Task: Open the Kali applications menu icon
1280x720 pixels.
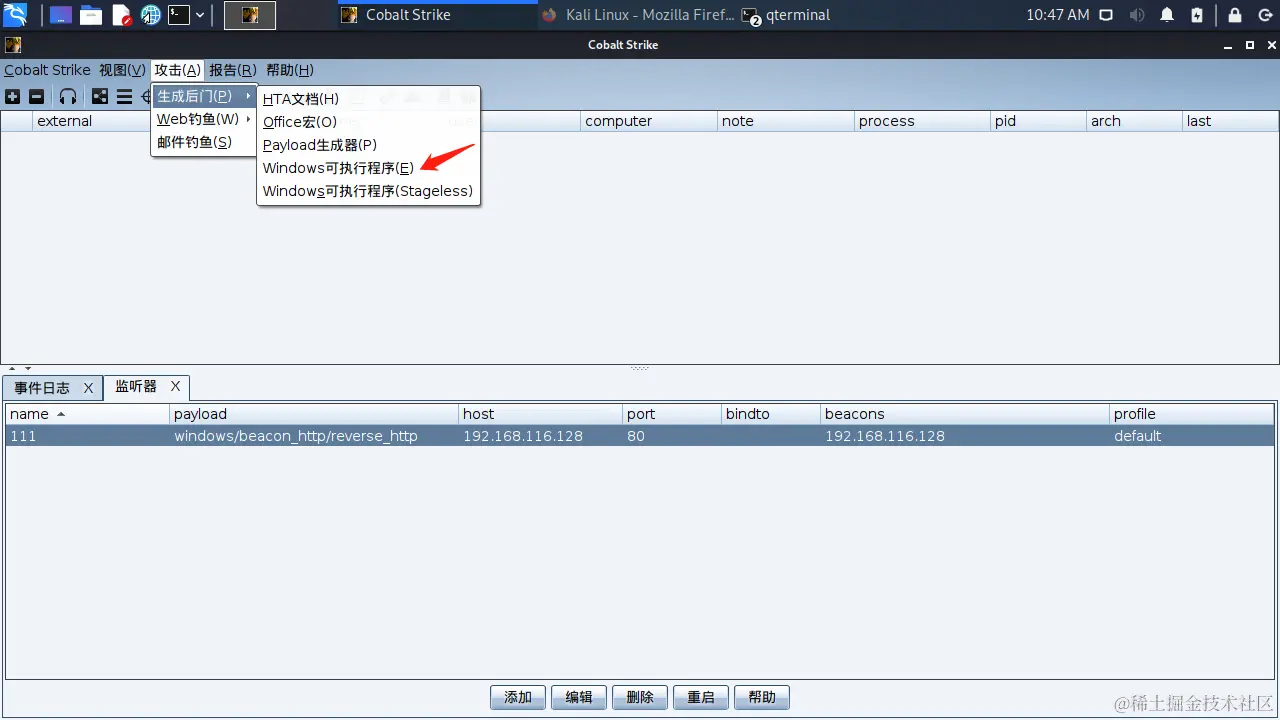Action: click(x=15, y=15)
